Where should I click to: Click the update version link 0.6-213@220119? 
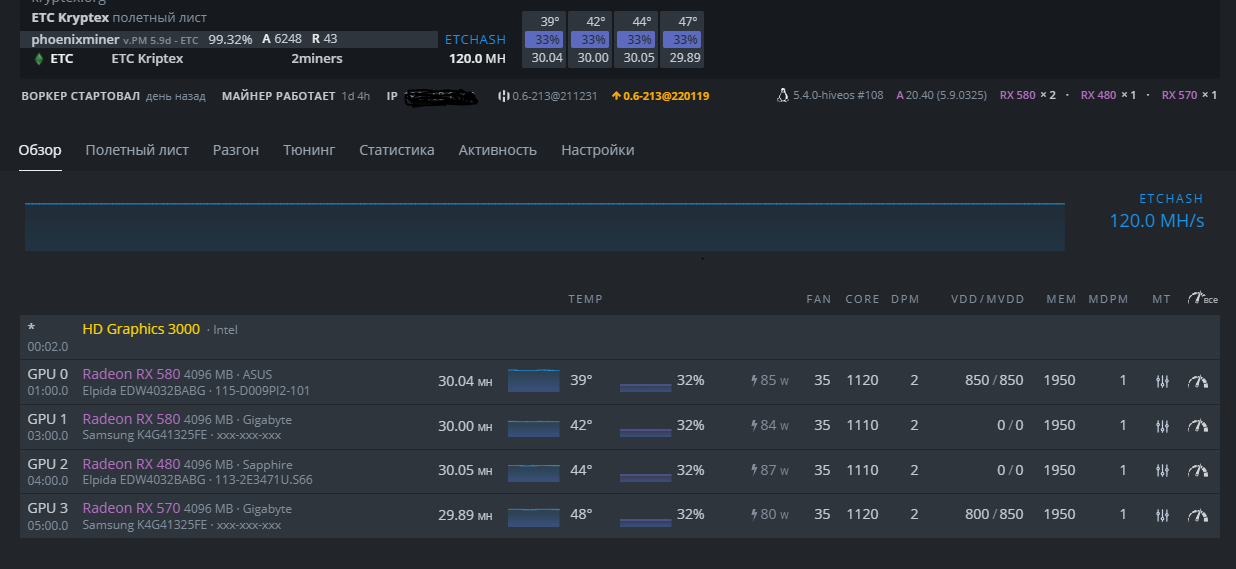[x=659, y=96]
